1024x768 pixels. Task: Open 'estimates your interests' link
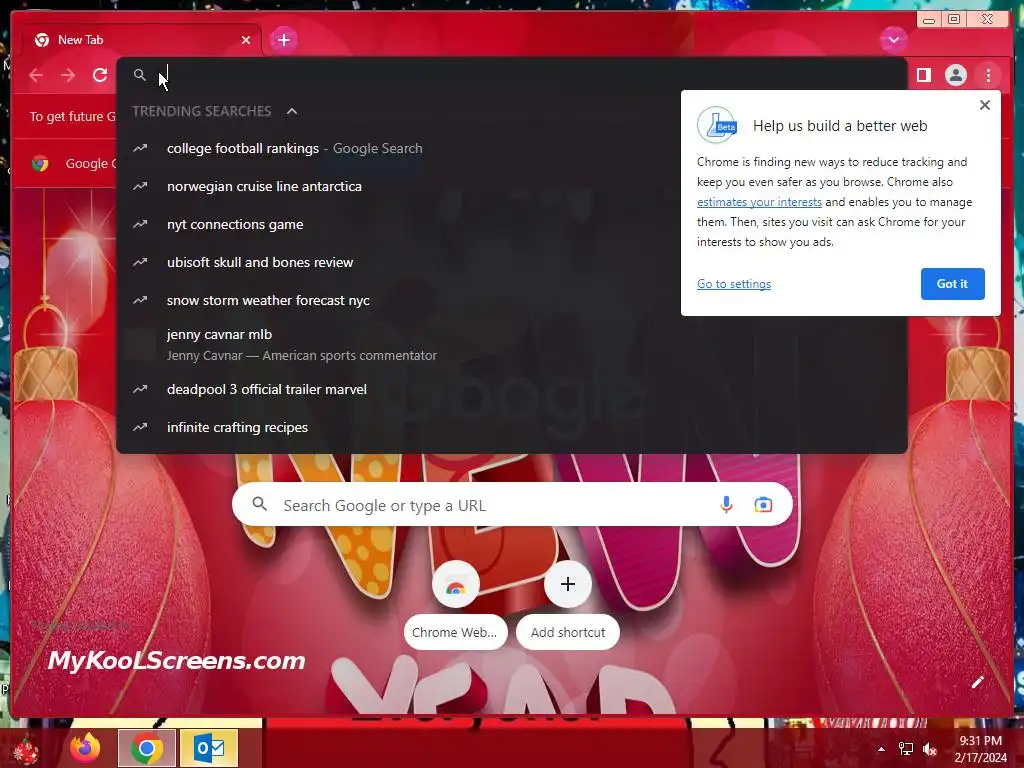pyautogui.click(x=759, y=202)
